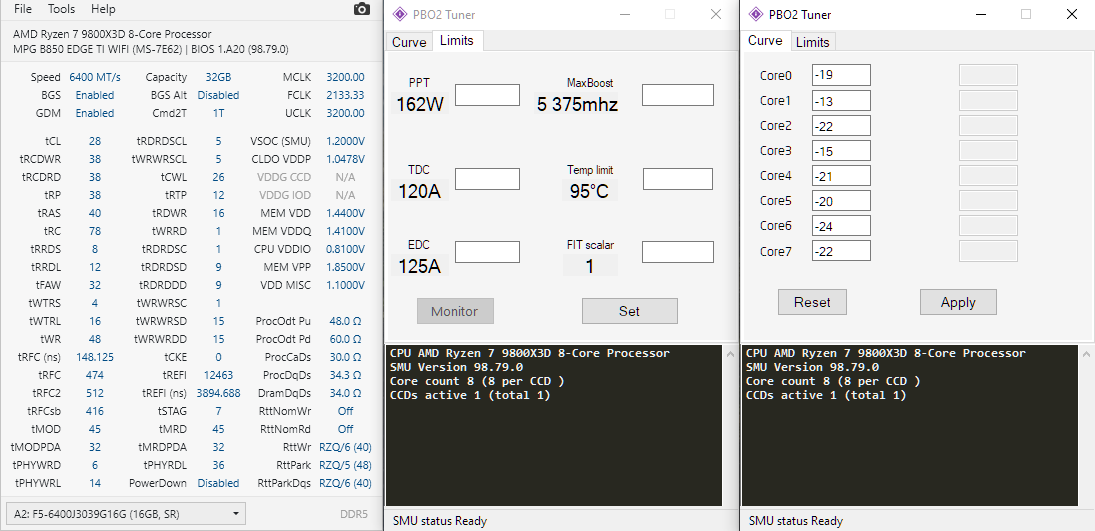Click the DDR5 label in ZenTimings
1095x531 pixels.
point(353,514)
